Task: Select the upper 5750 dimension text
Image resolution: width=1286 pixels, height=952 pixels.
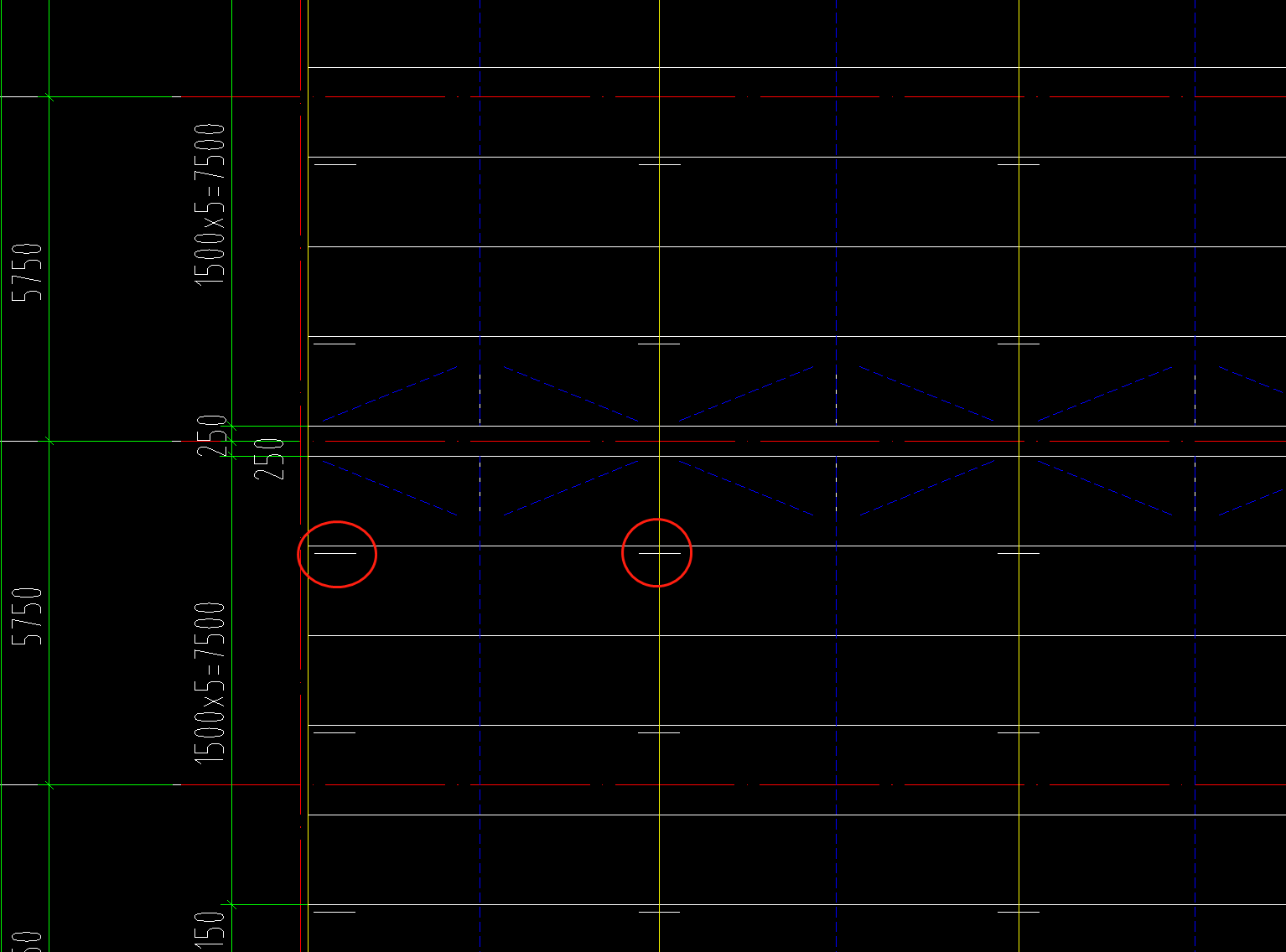Action: (27, 272)
